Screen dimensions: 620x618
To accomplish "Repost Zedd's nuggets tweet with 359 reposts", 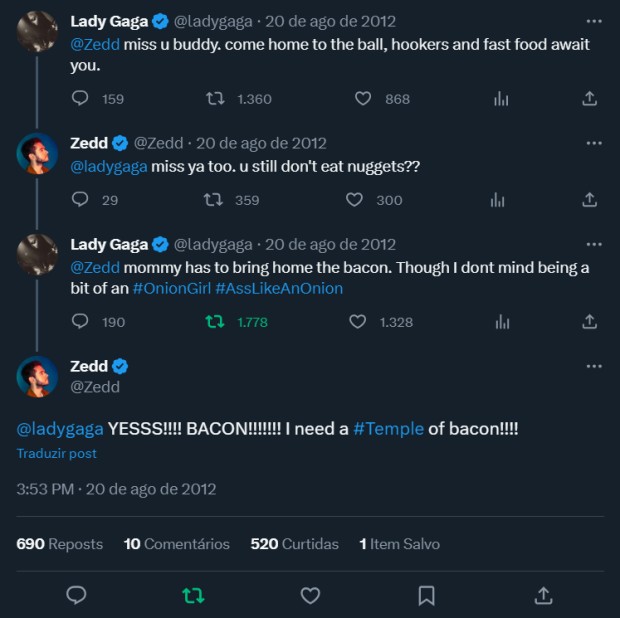I will click(213, 200).
